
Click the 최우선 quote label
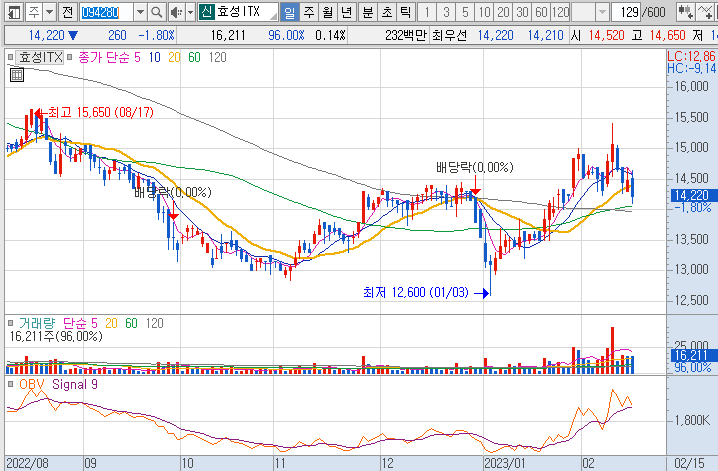449,35
